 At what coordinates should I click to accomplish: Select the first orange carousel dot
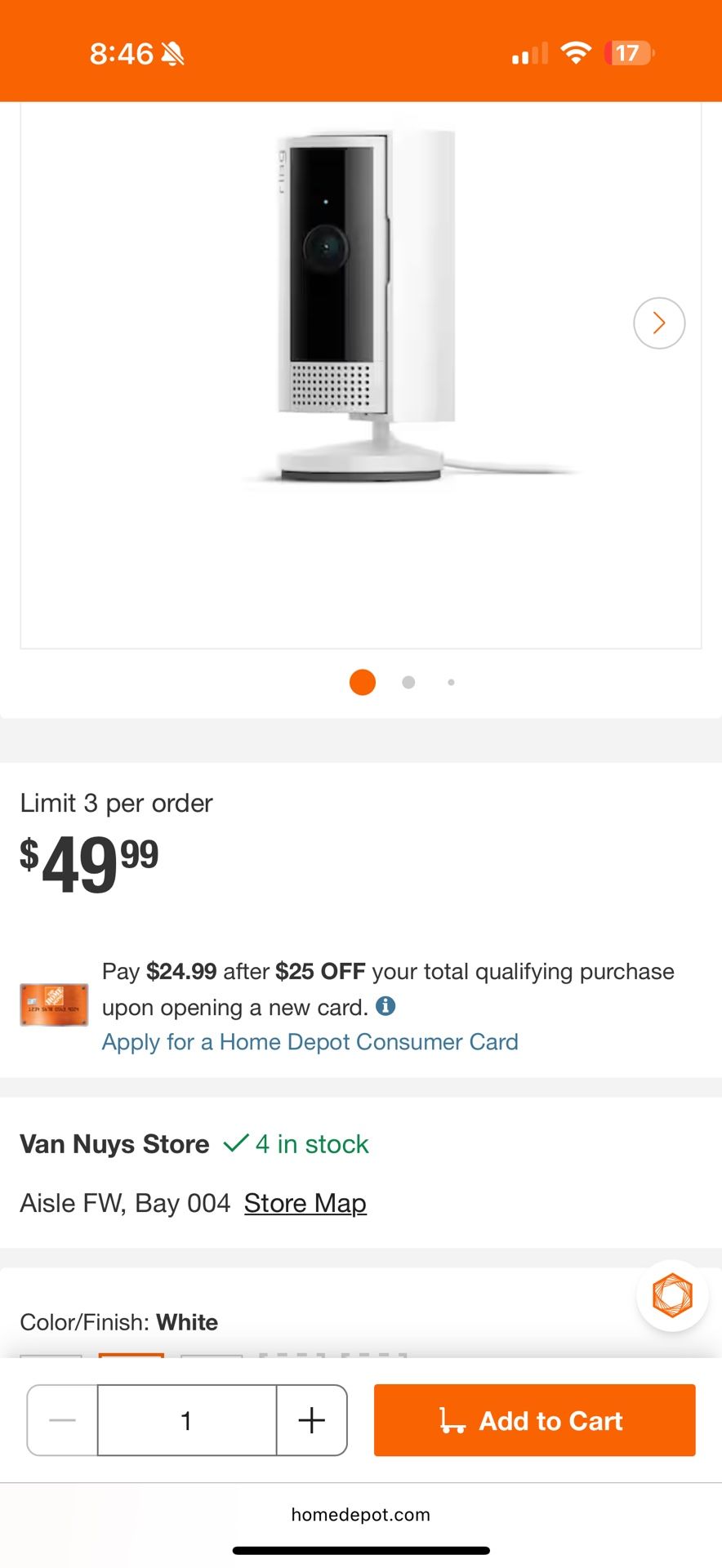click(x=363, y=682)
